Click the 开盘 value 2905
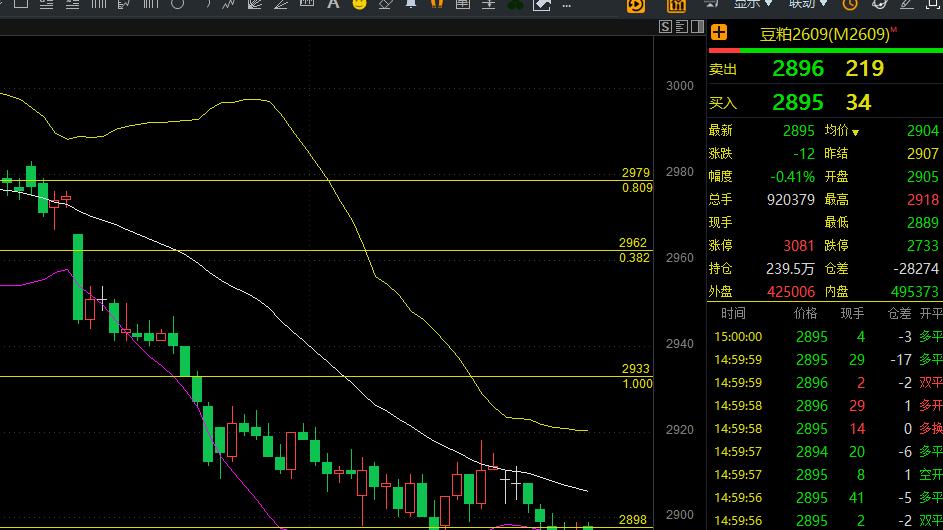This screenshot has height=530, width=943. (x=923, y=177)
